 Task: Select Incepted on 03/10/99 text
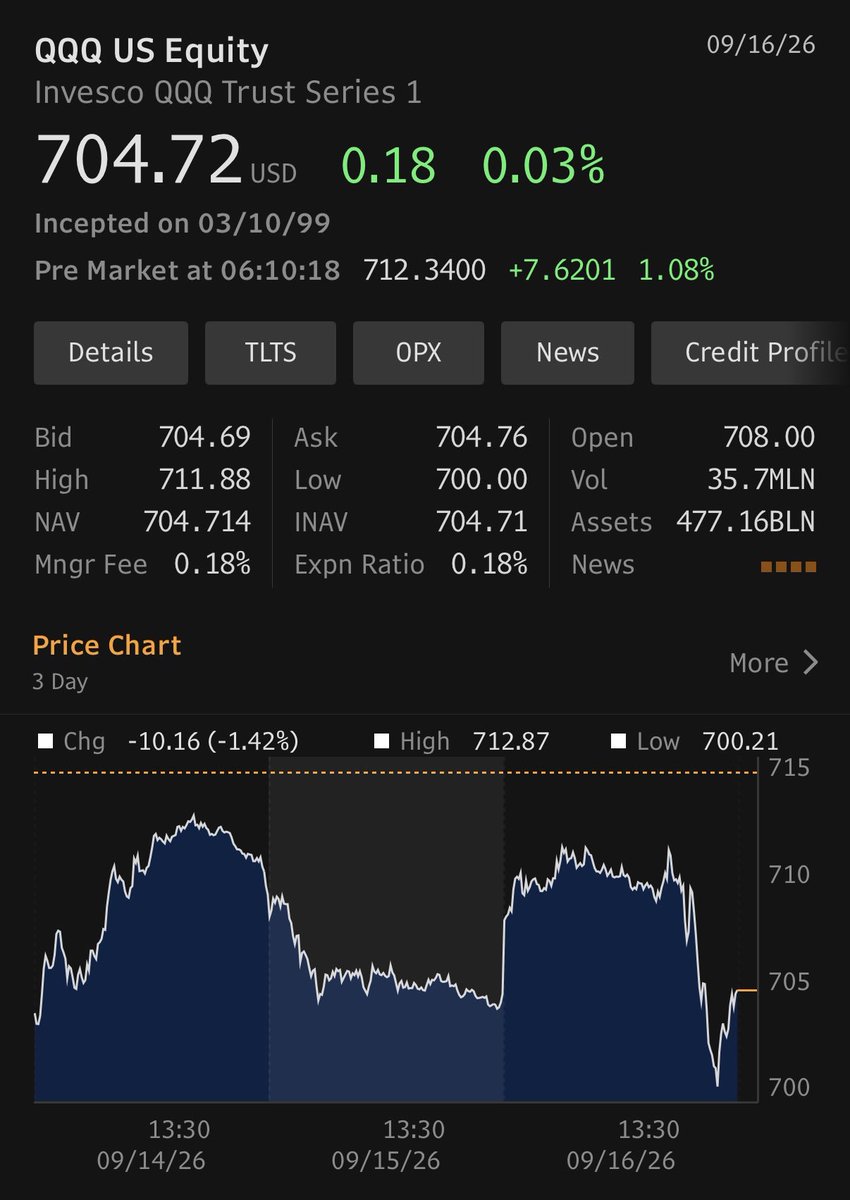[182, 223]
